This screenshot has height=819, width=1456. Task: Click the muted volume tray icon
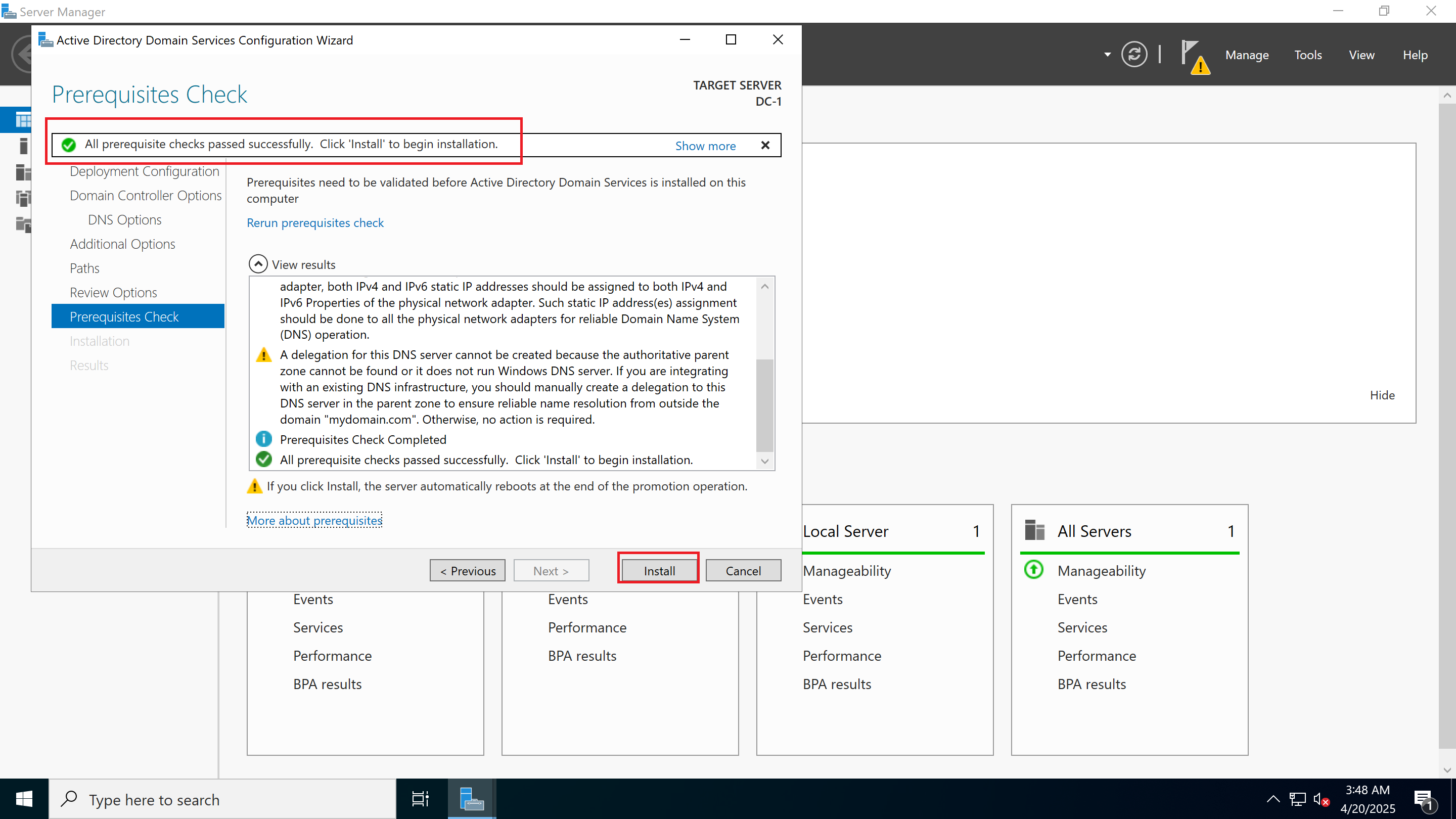1321,799
